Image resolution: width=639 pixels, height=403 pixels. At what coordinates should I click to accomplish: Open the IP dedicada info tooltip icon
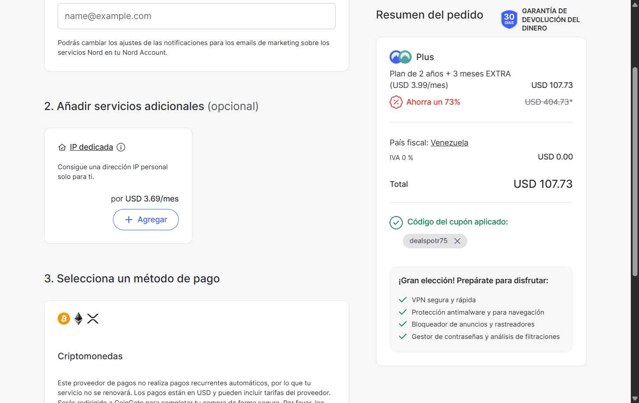121,147
